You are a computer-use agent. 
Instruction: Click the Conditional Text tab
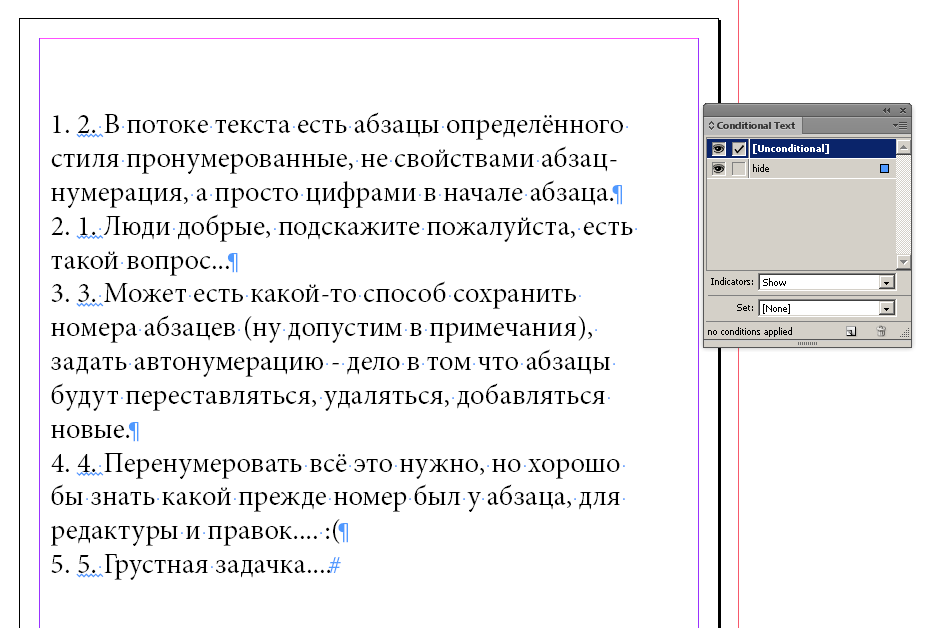tap(755, 125)
